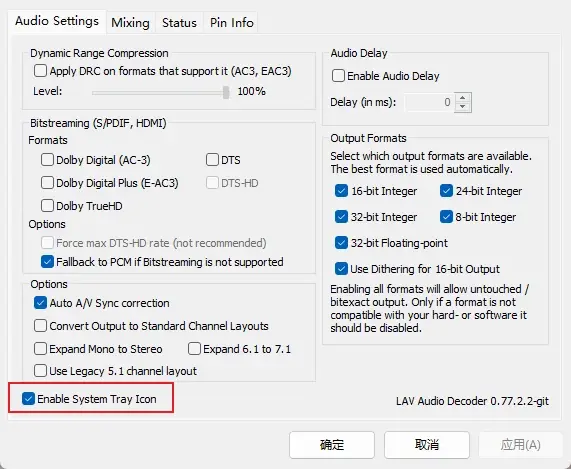
Task: Uncheck 24-bit Integer output format
Action: [x=446, y=191]
